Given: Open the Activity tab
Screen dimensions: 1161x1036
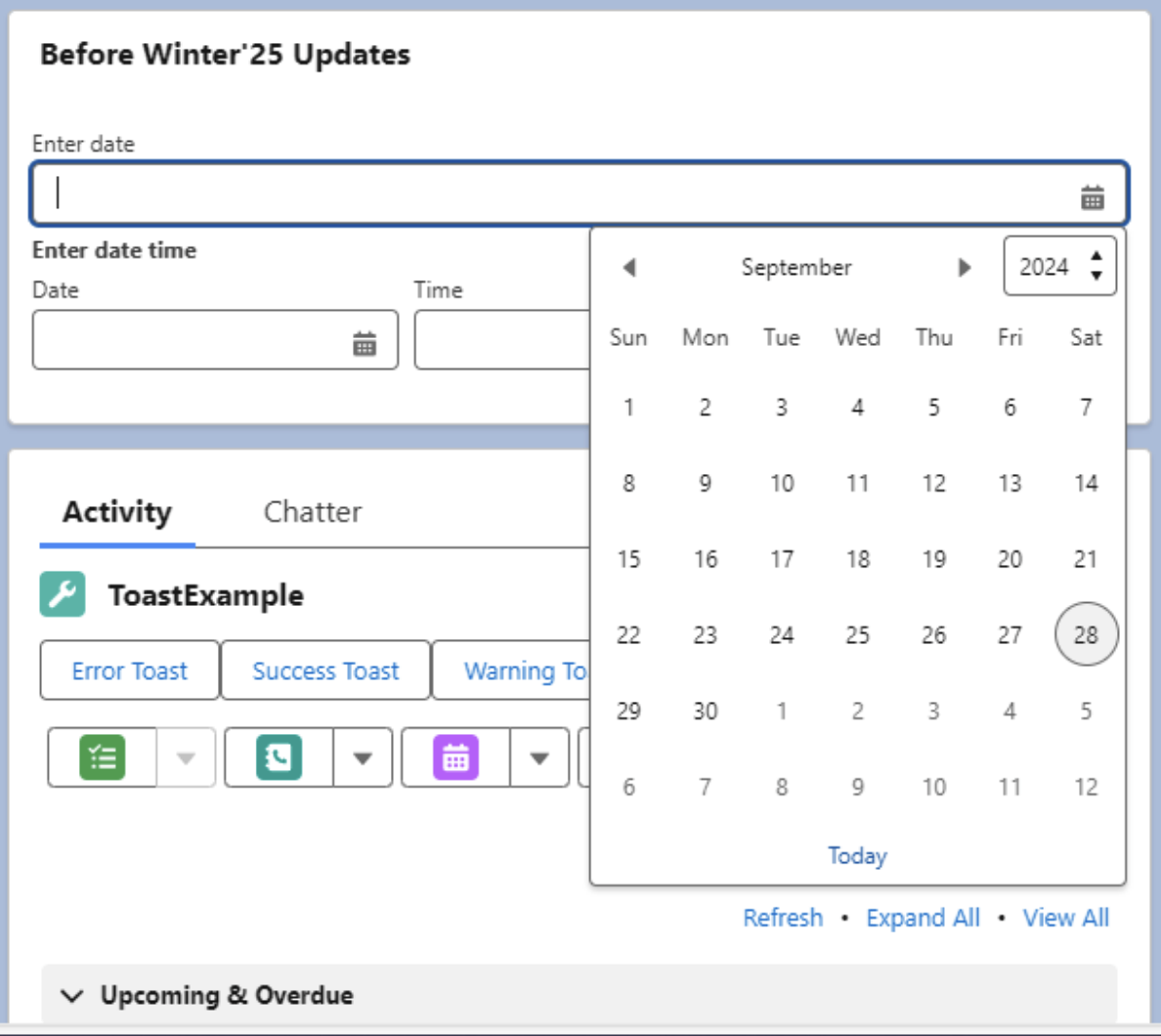Looking at the screenshot, I should pyautogui.click(x=115, y=511).
